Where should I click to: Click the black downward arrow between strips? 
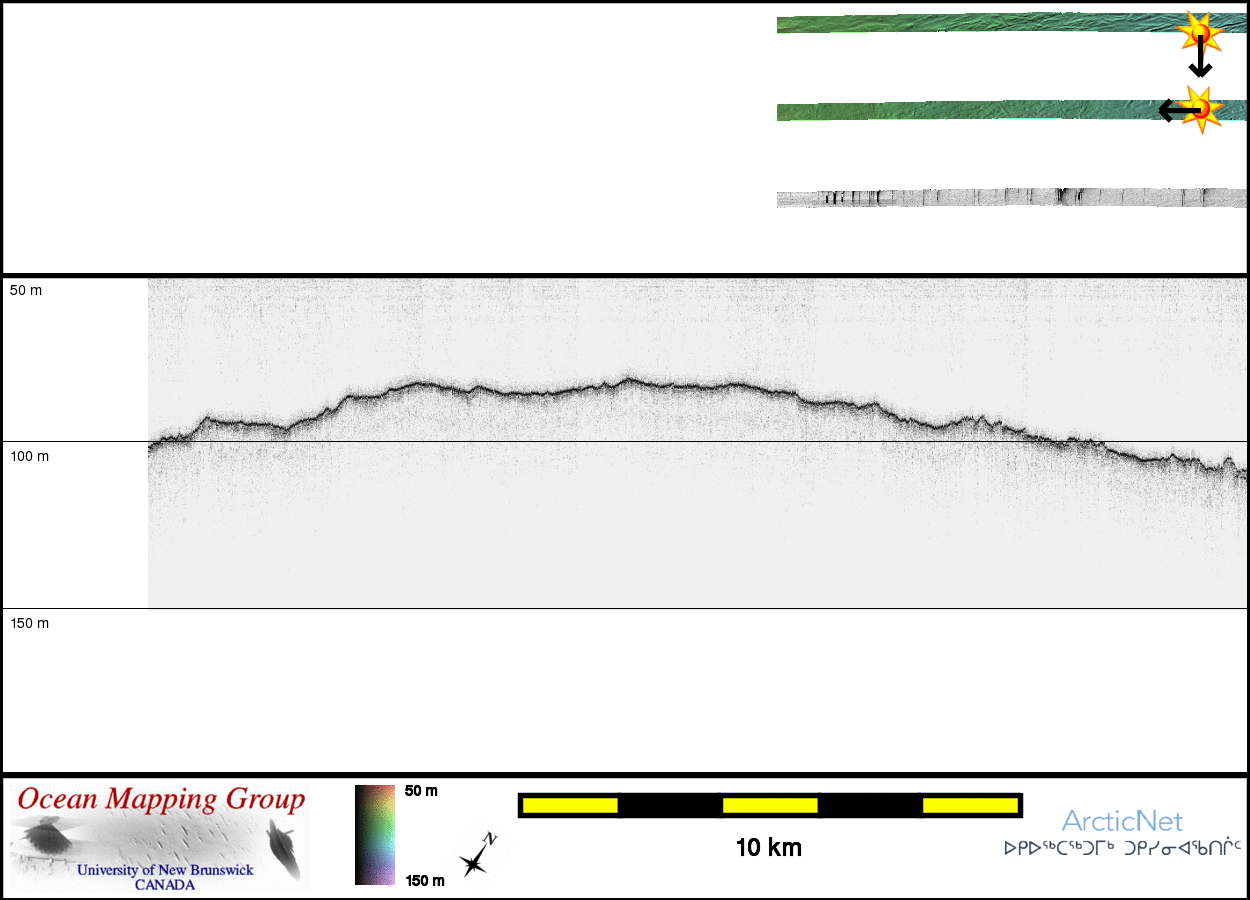(1200, 60)
